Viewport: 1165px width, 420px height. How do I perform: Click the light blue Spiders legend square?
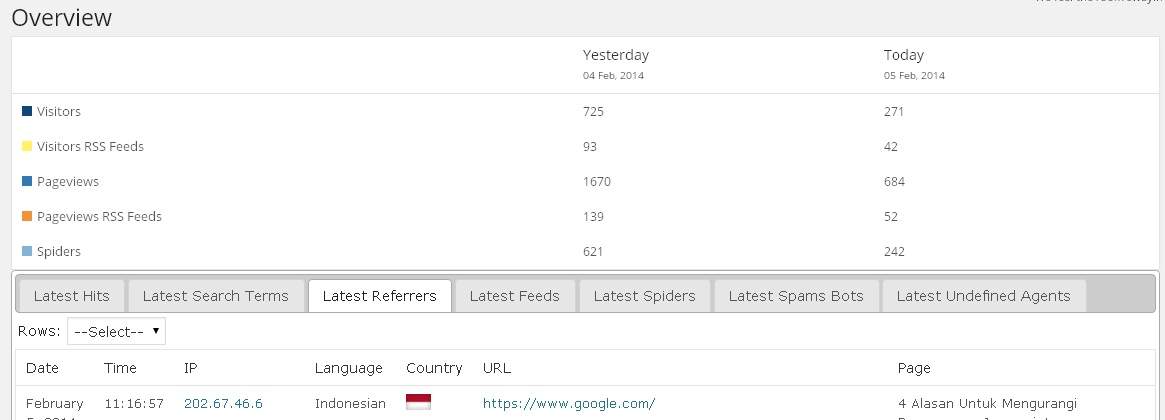pos(27,251)
